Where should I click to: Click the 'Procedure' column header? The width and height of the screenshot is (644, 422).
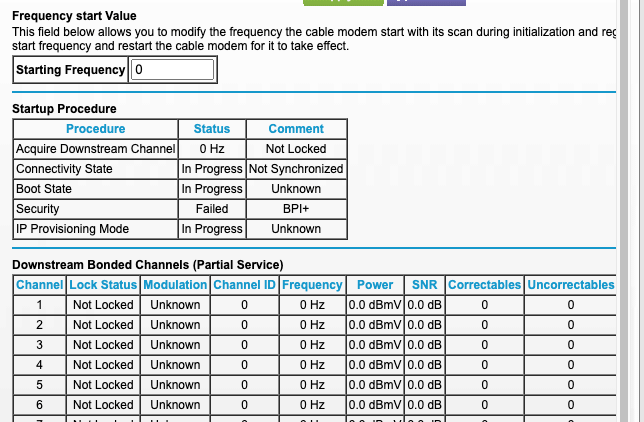[96, 129]
